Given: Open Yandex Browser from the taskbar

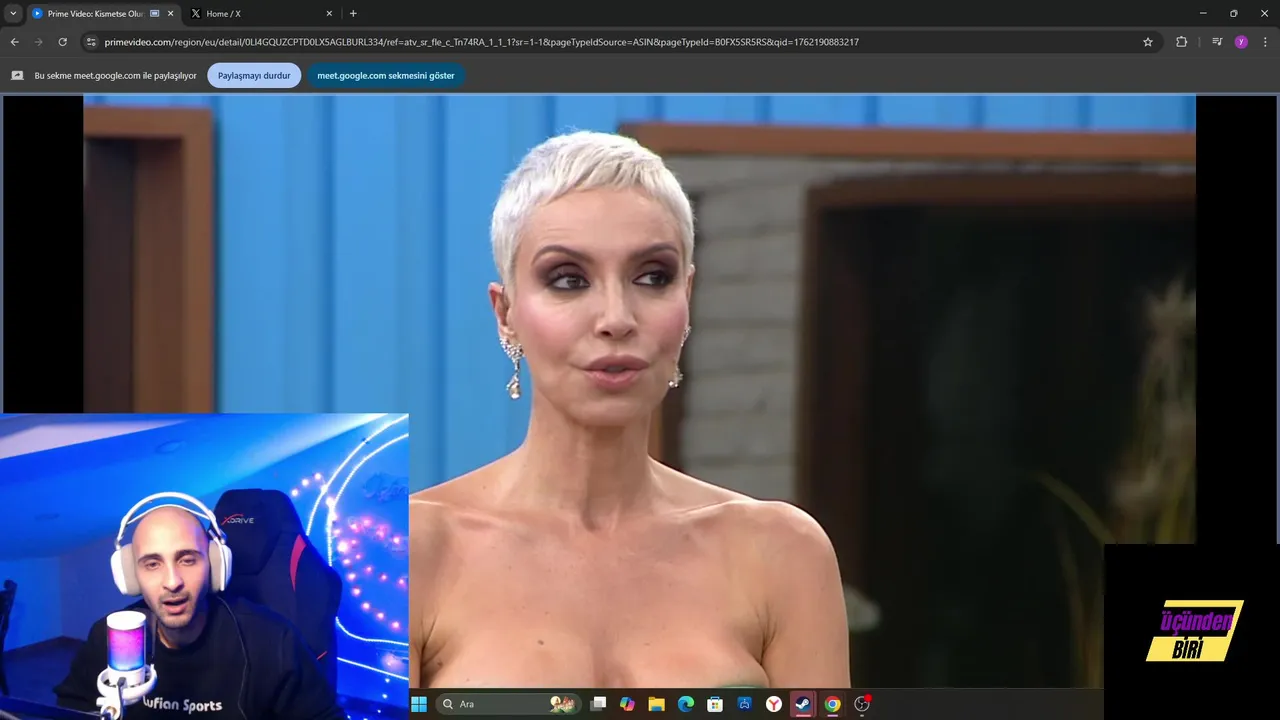Looking at the screenshot, I should [774, 704].
